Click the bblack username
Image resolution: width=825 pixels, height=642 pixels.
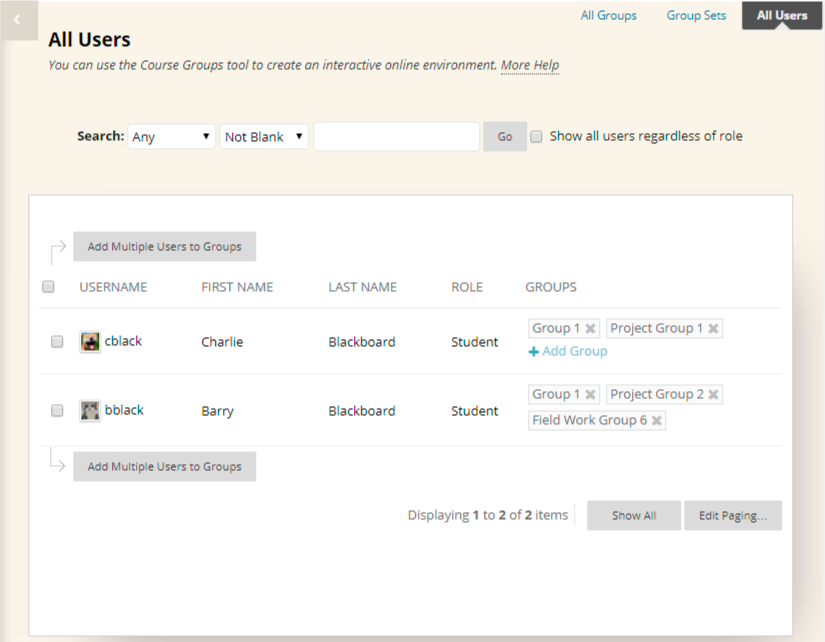(x=124, y=410)
